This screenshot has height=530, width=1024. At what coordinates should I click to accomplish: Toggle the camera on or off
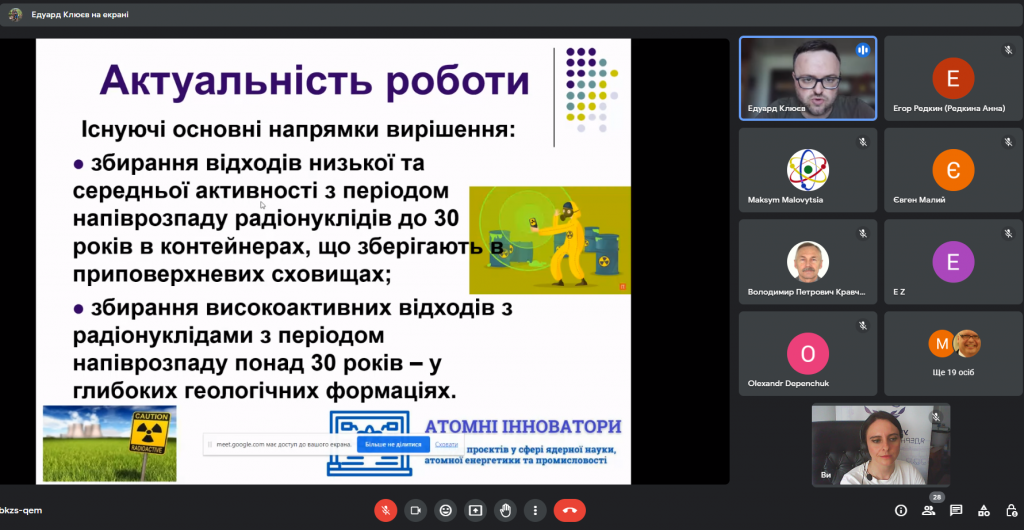[x=415, y=510]
